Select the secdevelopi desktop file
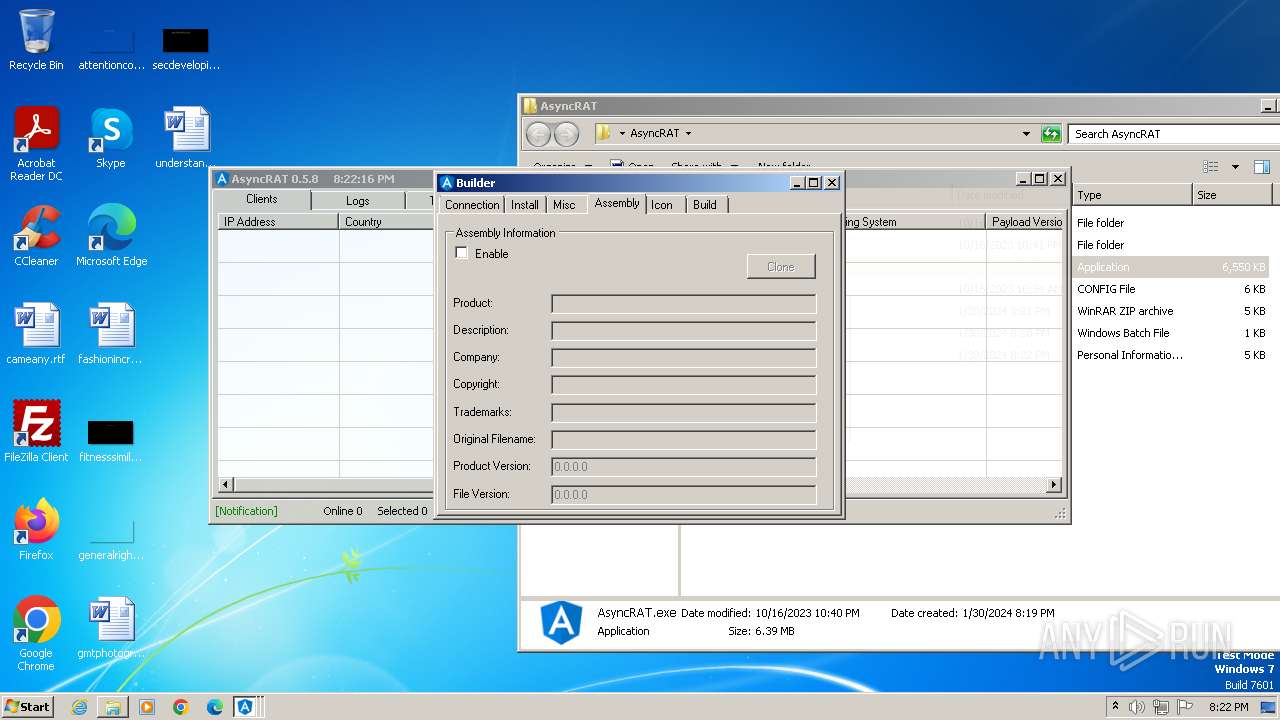Image resolution: width=1280 pixels, height=720 pixels. (186, 48)
